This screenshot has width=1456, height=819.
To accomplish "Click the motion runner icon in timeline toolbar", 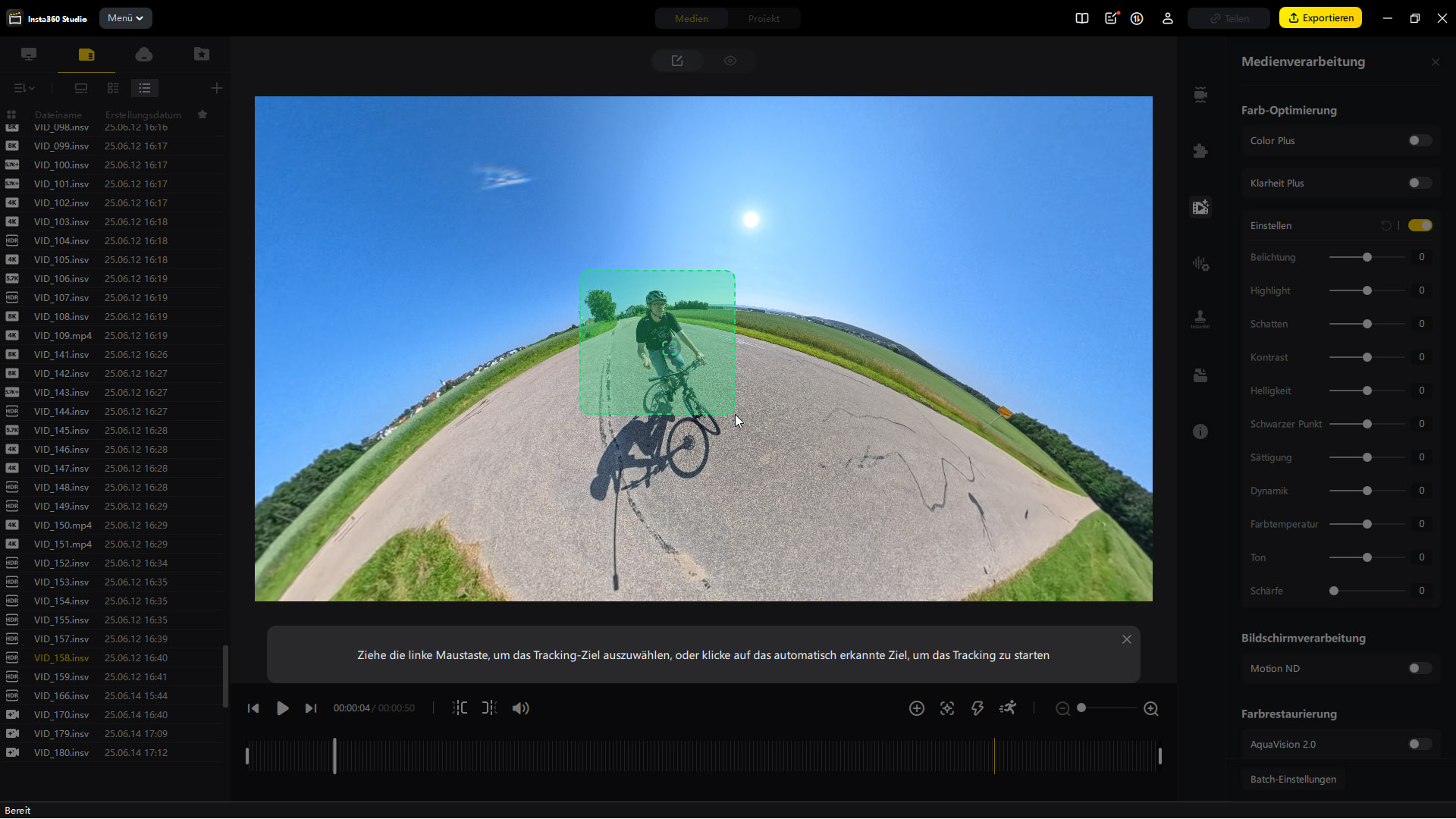I will coord(1008,708).
